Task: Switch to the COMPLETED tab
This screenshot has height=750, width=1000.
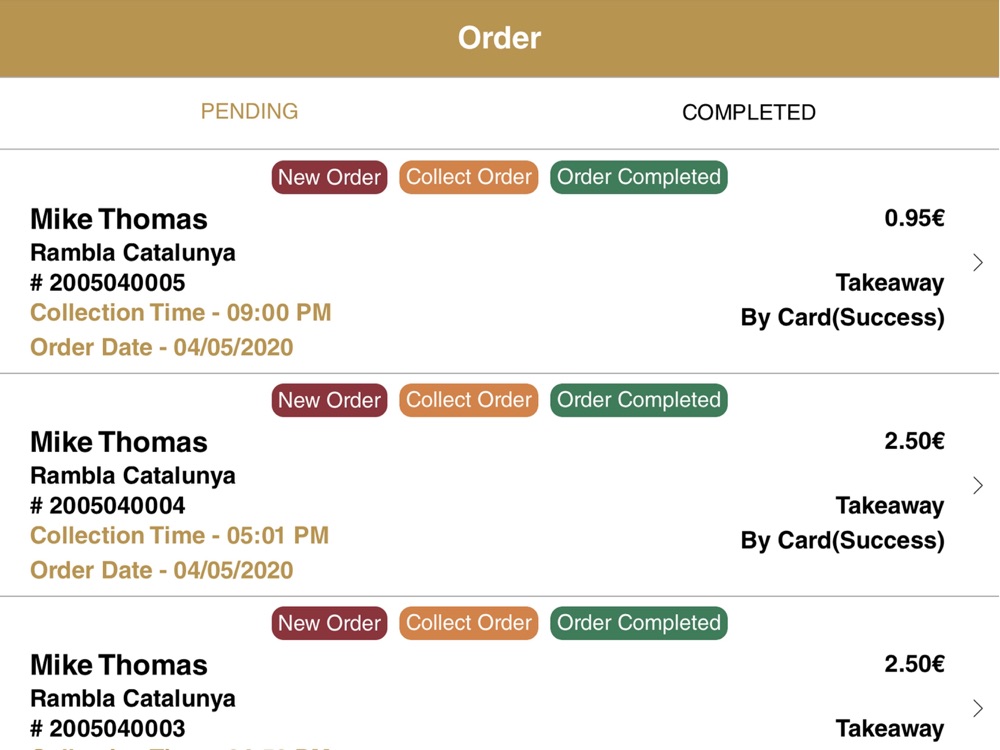Action: pos(749,112)
